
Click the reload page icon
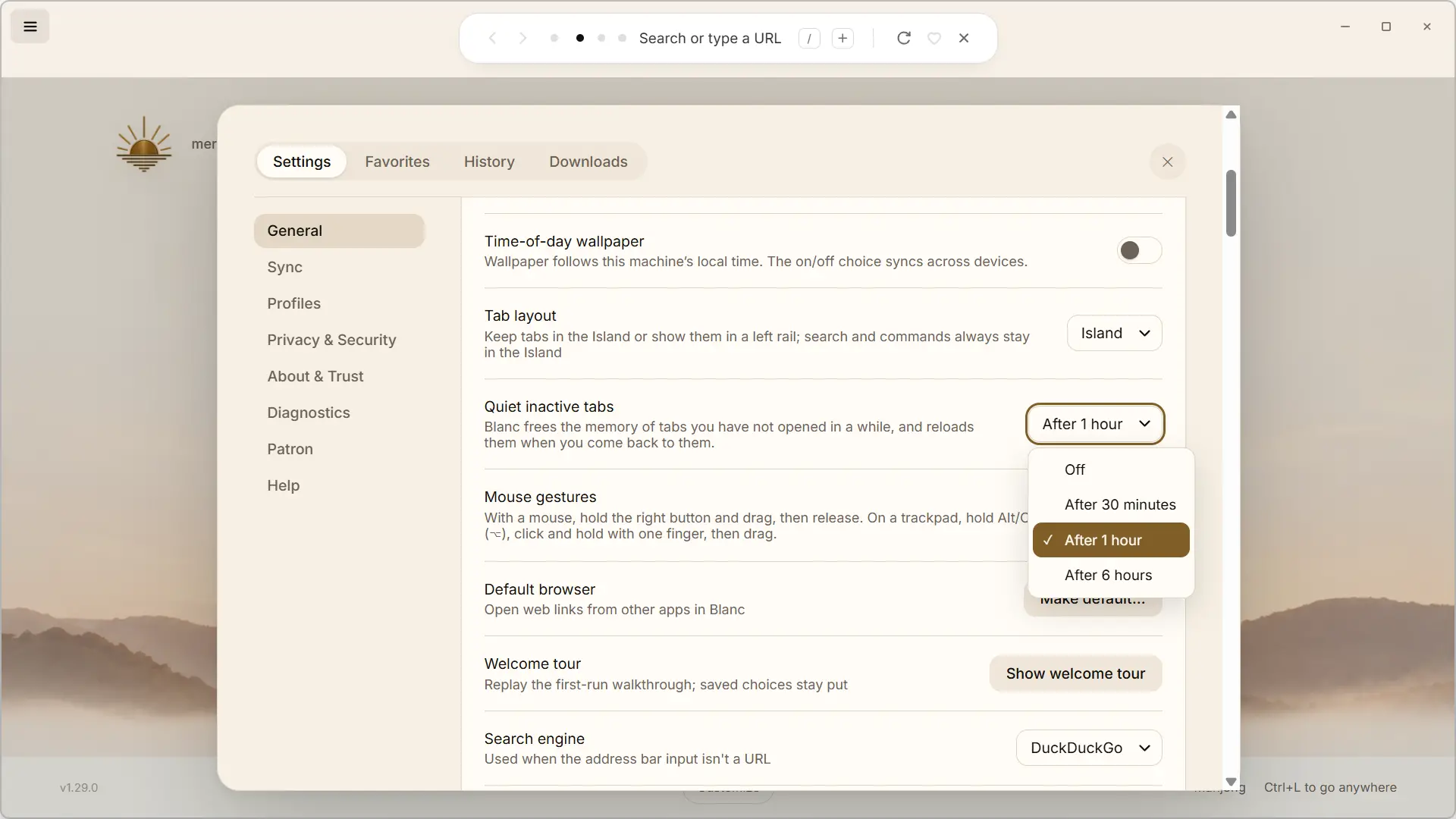(903, 38)
